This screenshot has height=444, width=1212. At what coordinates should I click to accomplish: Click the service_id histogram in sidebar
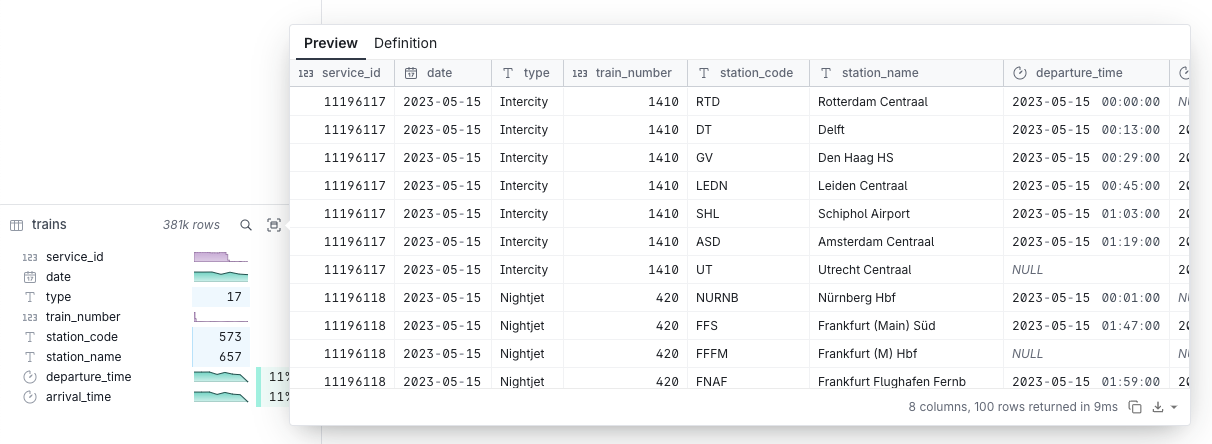[x=220, y=257]
